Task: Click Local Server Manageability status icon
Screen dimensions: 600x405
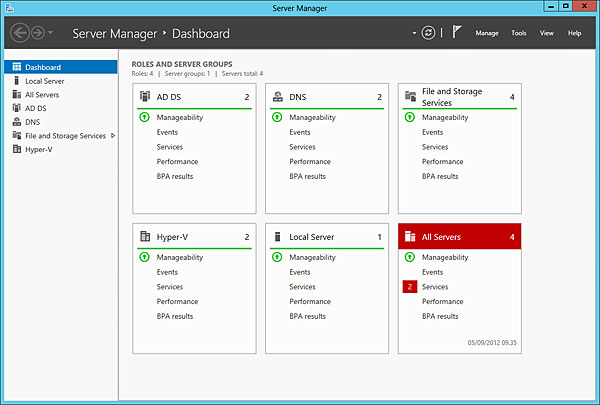Action: [x=277, y=257]
